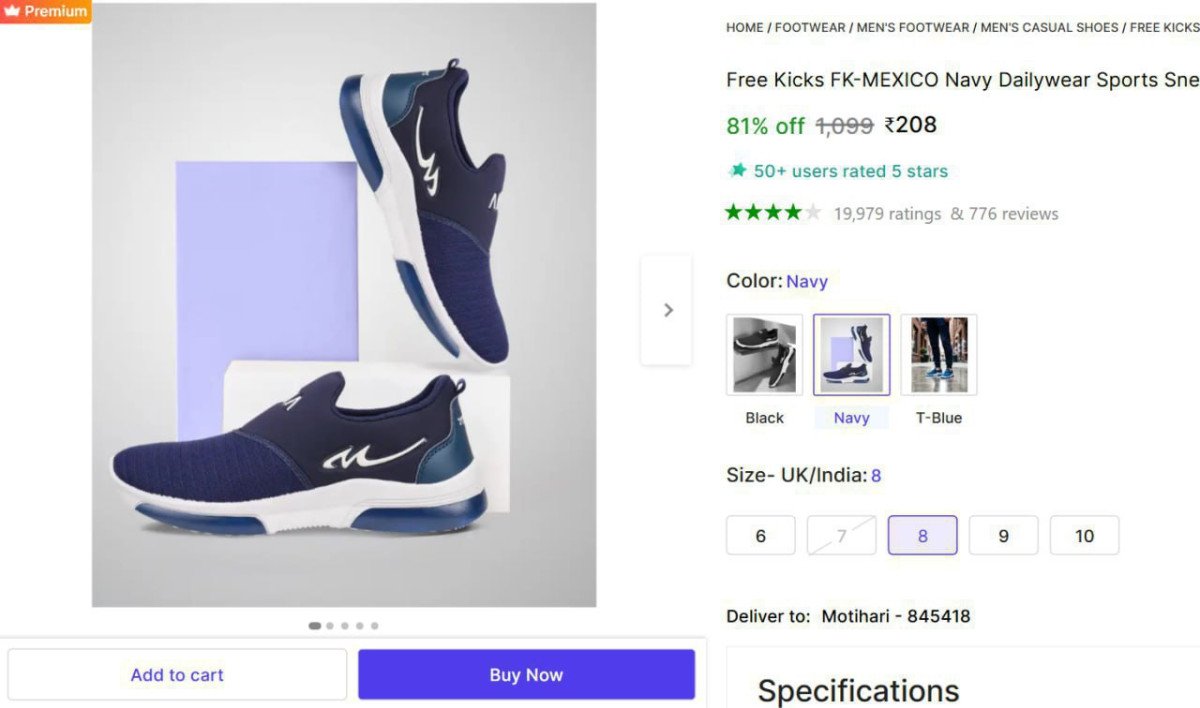Choose the T-Blue color thumbnail
This screenshot has width=1200, height=708.
click(x=938, y=355)
